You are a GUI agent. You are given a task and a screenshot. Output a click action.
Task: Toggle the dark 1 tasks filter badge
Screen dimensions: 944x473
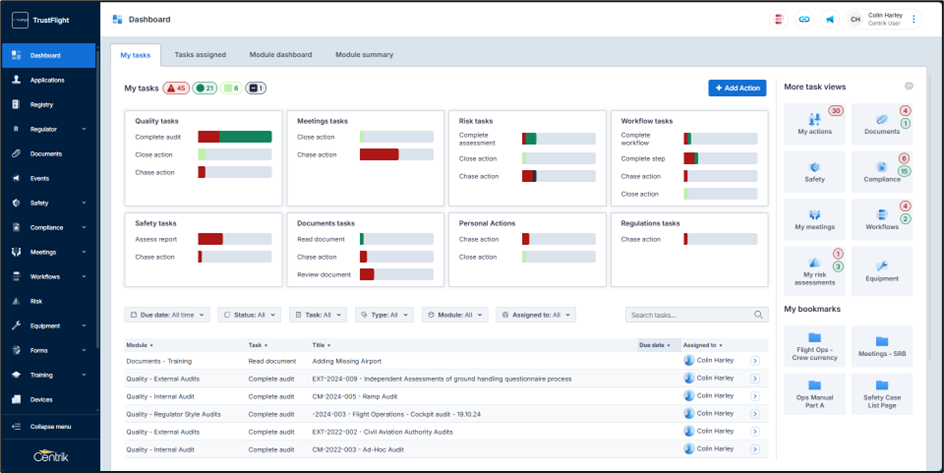pyautogui.click(x=256, y=88)
